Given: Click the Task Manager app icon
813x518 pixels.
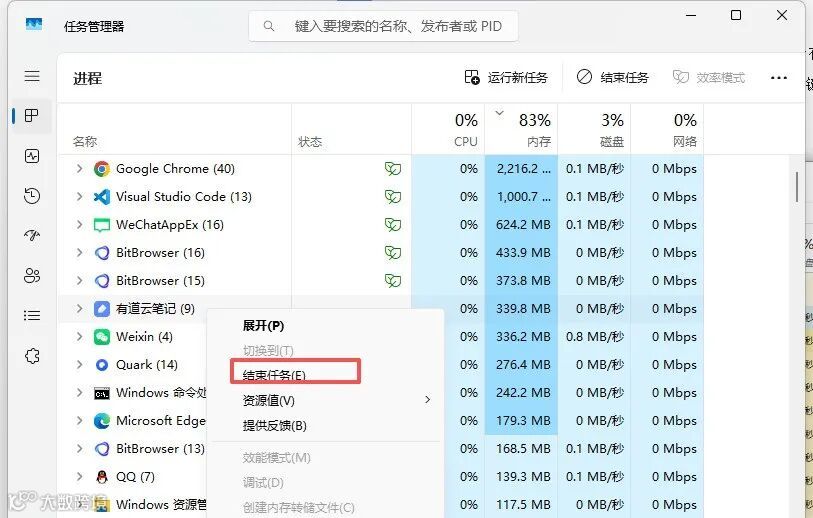Looking at the screenshot, I should 34,24.
